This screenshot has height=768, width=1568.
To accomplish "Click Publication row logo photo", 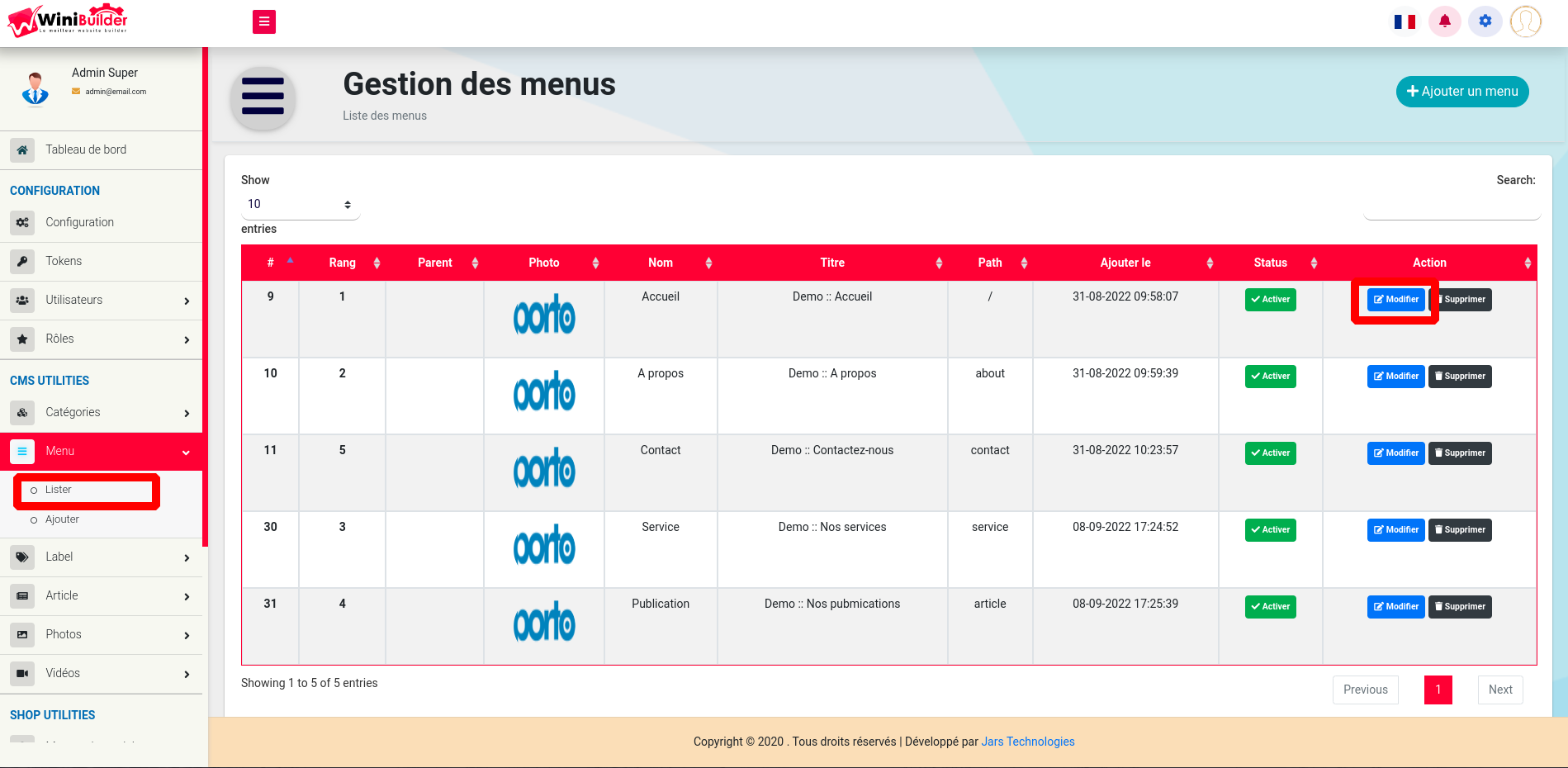I will (544, 622).
